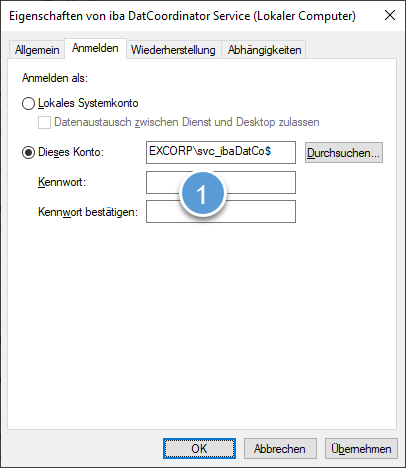Screen dimensions: 406x468
Task: Select the Lokales Systemkonto radio button
Action: coord(28,103)
